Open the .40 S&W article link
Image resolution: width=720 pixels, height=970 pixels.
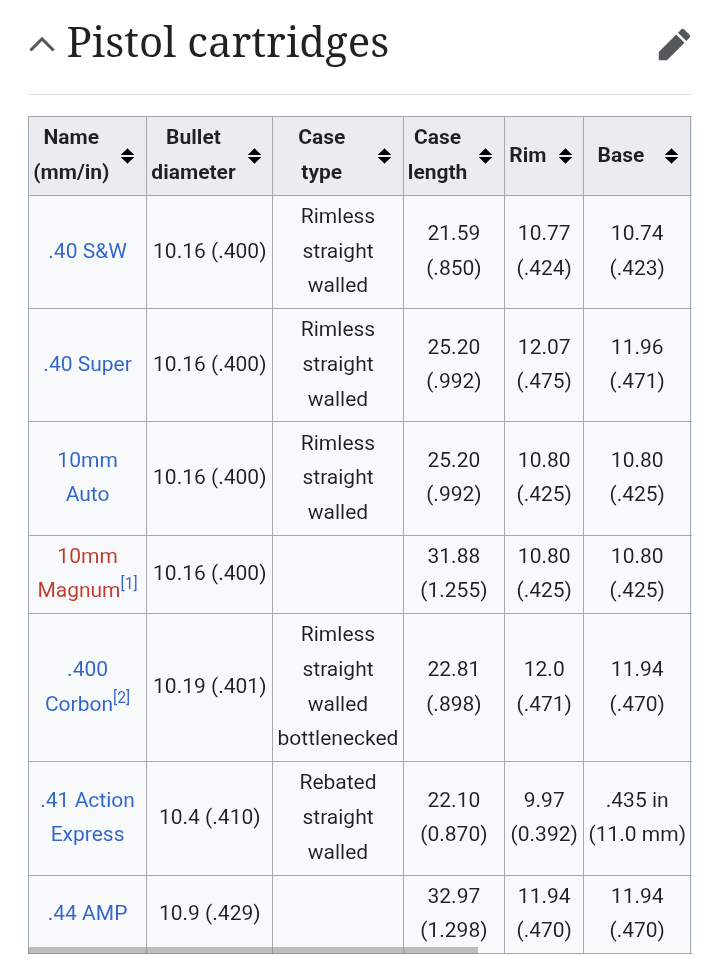[x=87, y=251]
